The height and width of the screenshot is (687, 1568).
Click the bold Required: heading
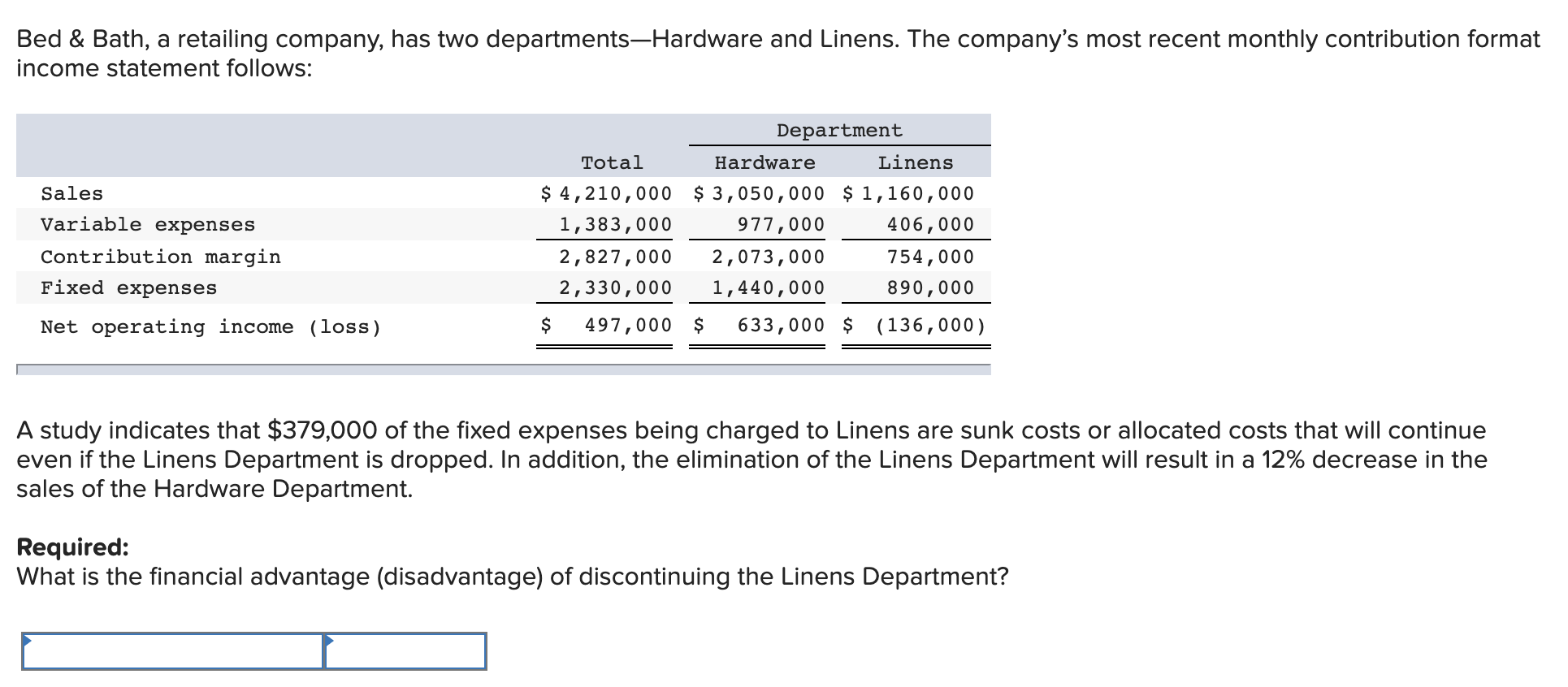(73, 547)
